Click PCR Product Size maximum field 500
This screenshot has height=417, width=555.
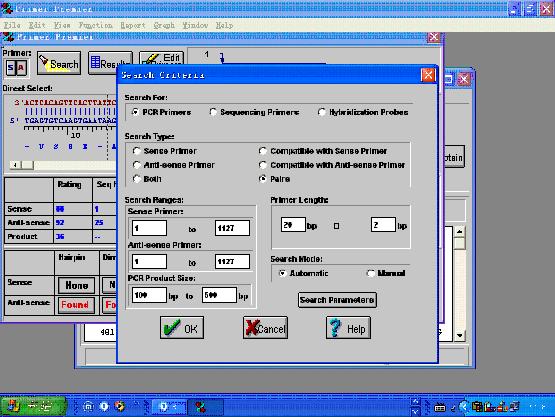pyautogui.click(x=219, y=295)
